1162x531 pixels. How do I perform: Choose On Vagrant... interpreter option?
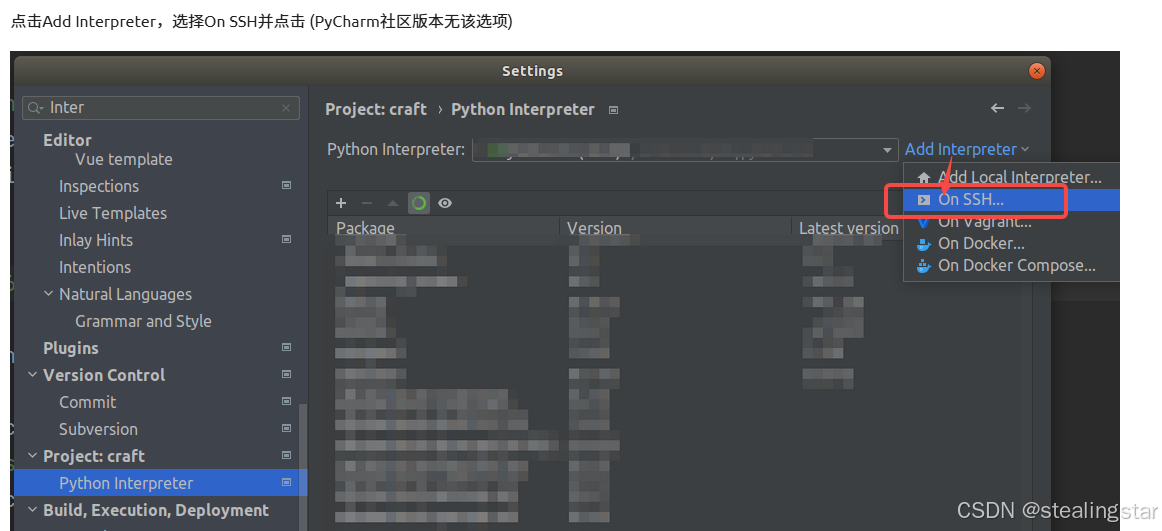[x=1011, y=221]
